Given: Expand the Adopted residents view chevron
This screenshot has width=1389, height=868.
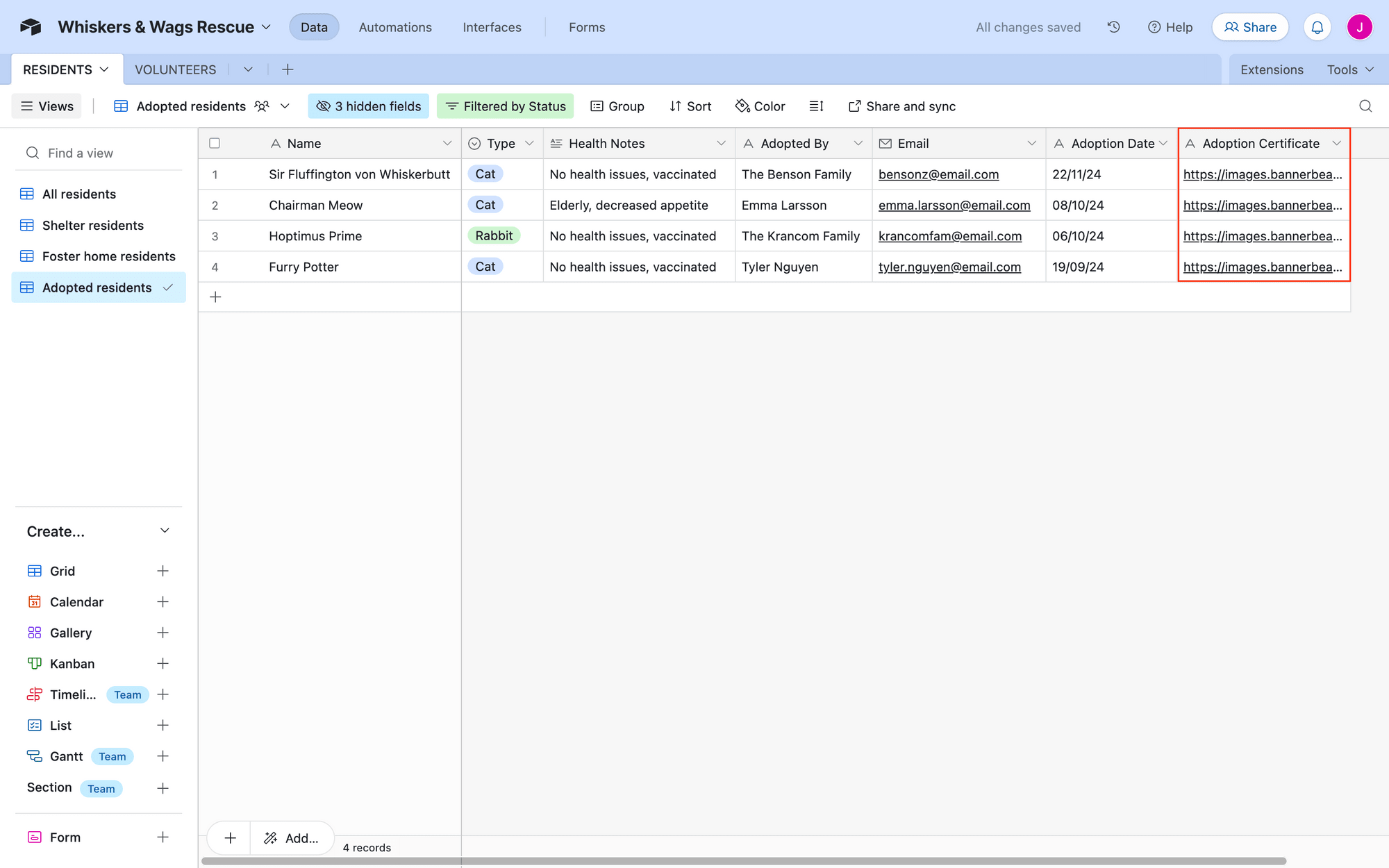Looking at the screenshot, I should (x=167, y=288).
